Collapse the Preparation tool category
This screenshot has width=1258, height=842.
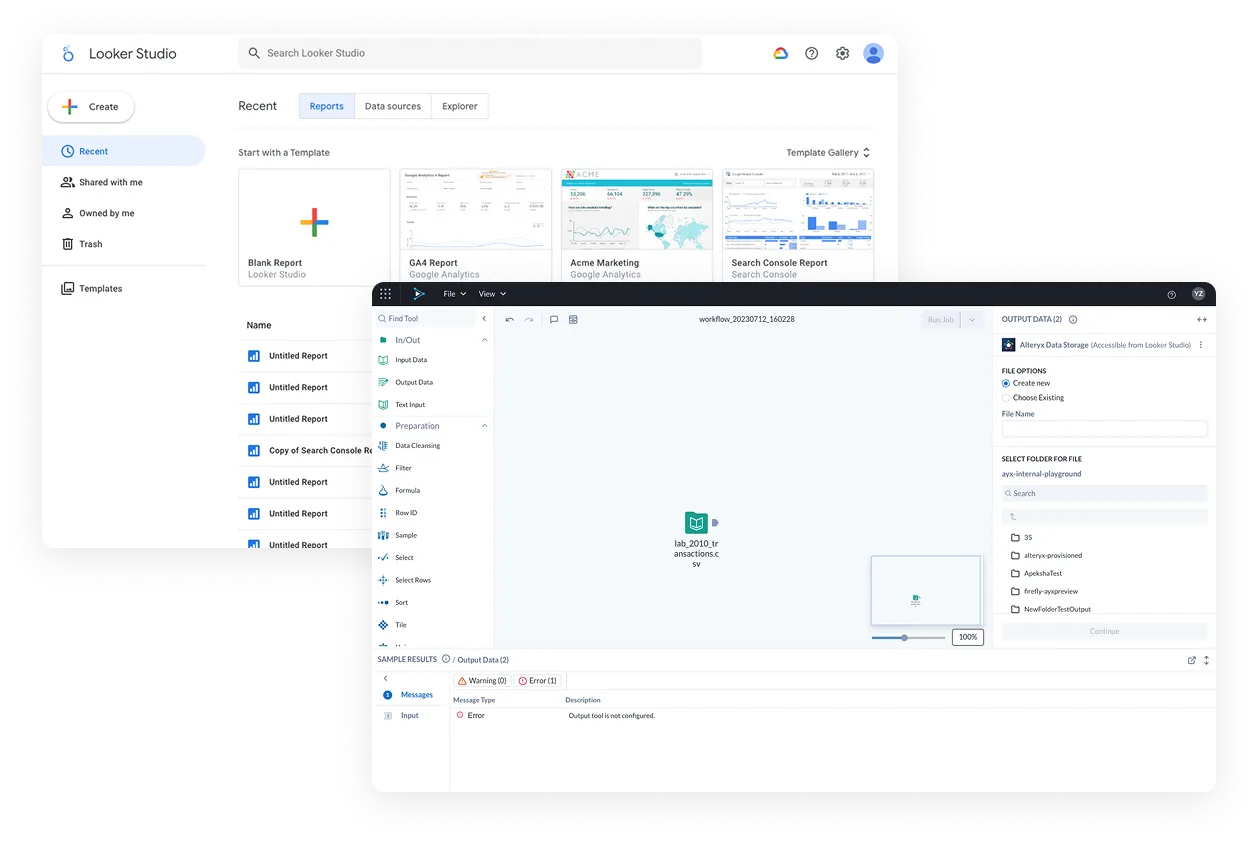(x=485, y=426)
